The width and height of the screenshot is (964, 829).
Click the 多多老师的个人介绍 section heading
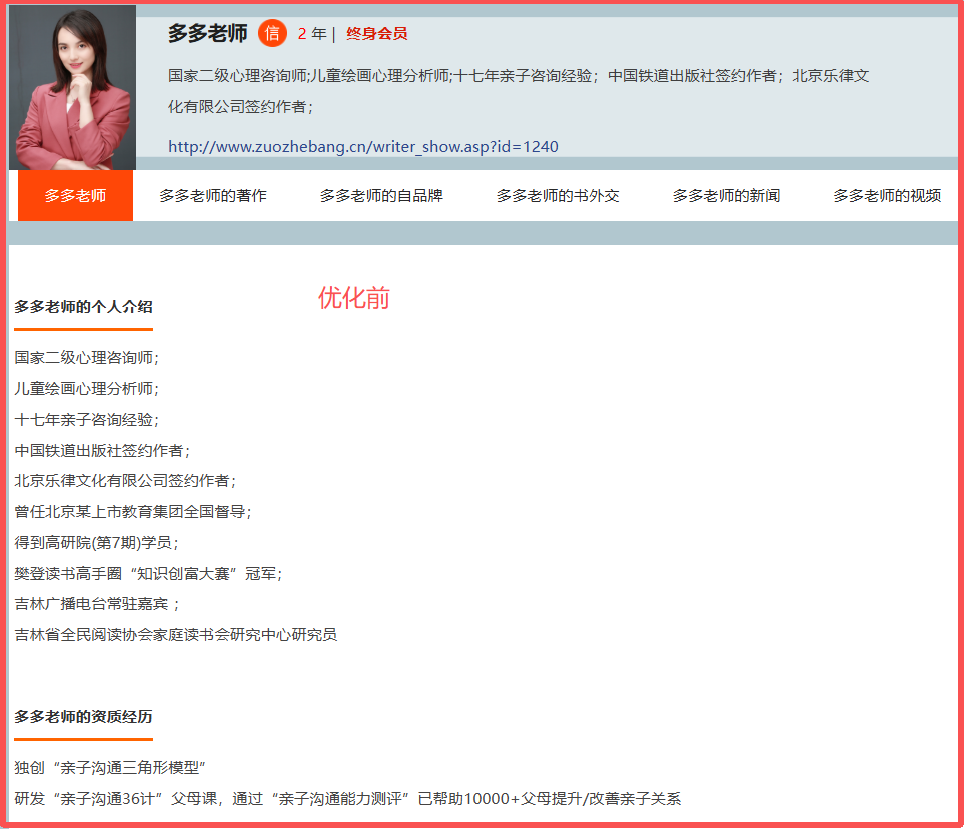coord(84,306)
